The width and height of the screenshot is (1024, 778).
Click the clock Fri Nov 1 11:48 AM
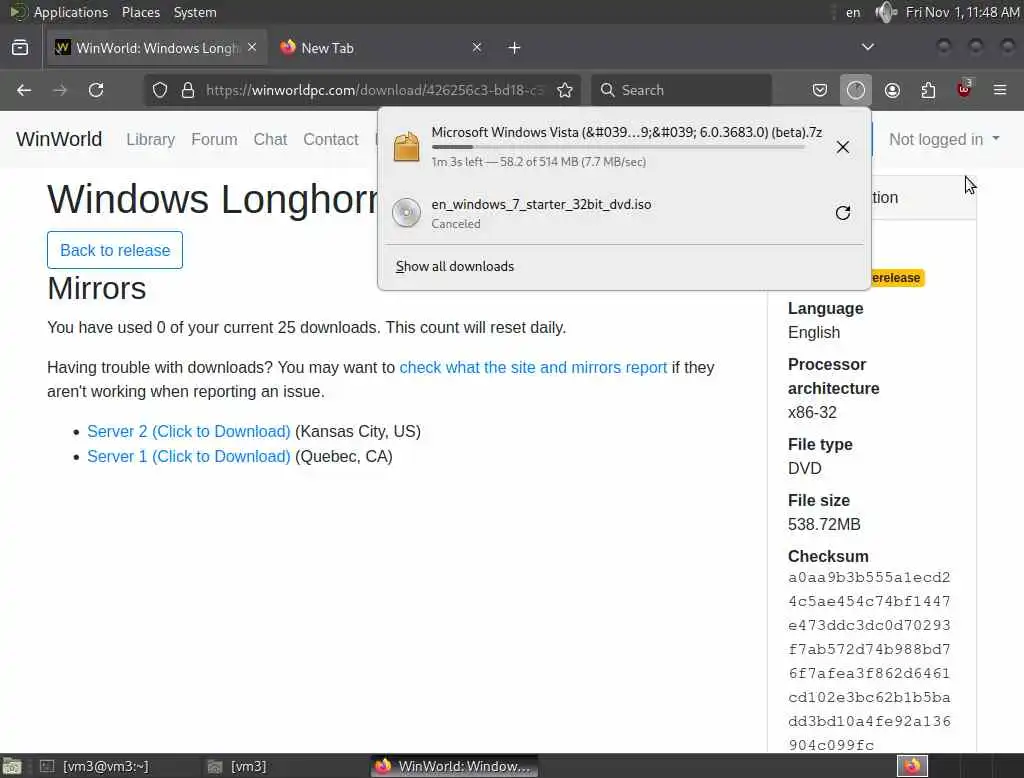[x=963, y=12]
